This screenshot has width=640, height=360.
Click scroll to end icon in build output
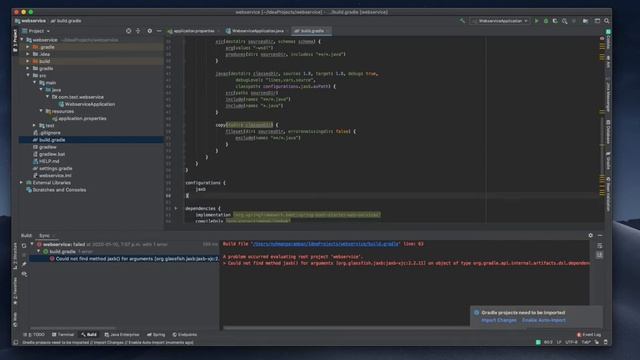(599, 255)
